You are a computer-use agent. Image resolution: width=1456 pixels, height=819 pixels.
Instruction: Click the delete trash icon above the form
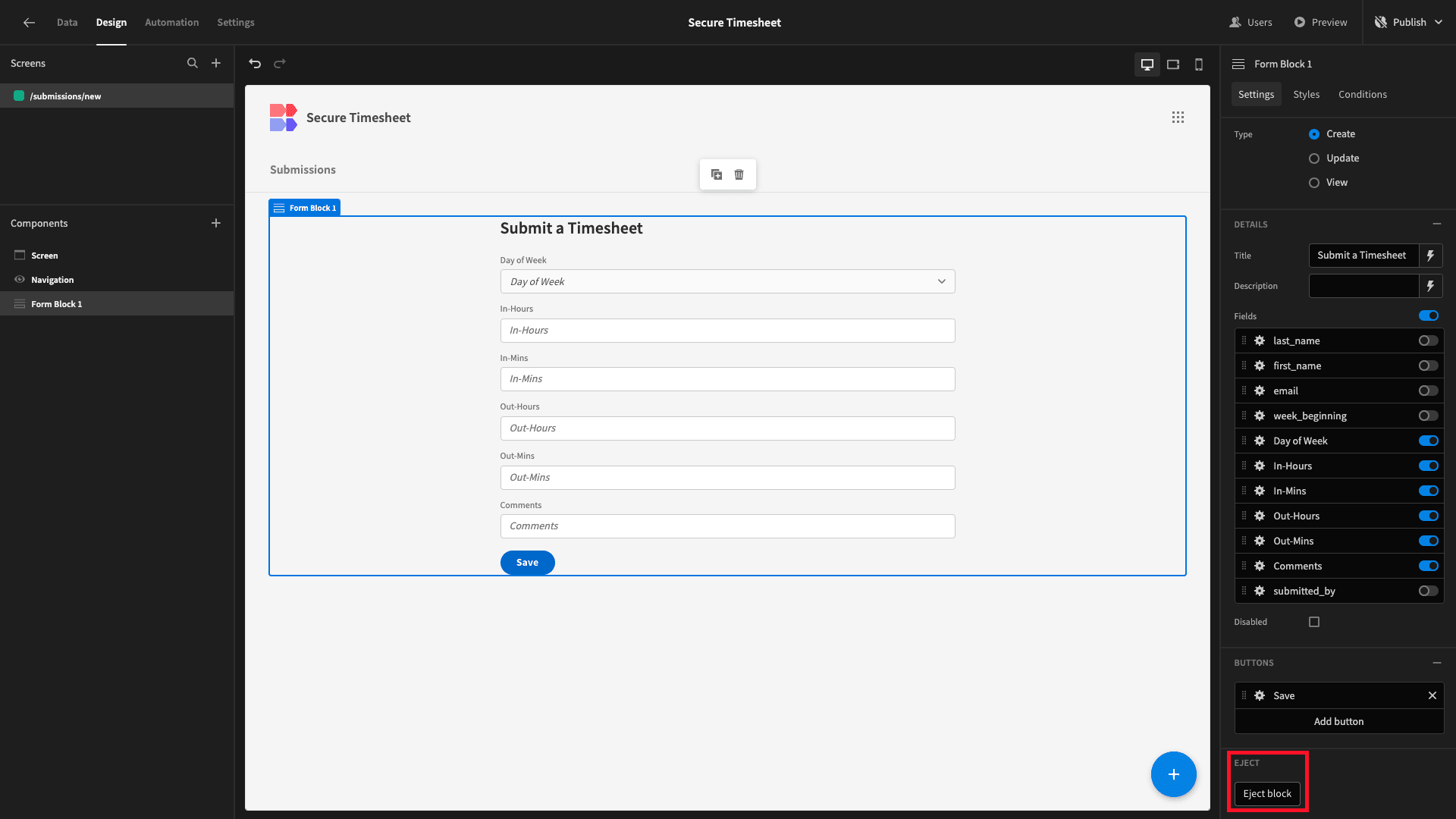pos(739,174)
